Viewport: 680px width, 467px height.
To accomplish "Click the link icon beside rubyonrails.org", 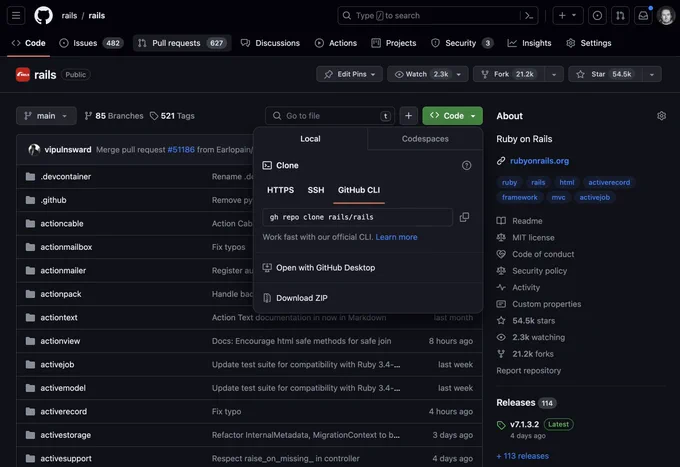I will click(501, 161).
